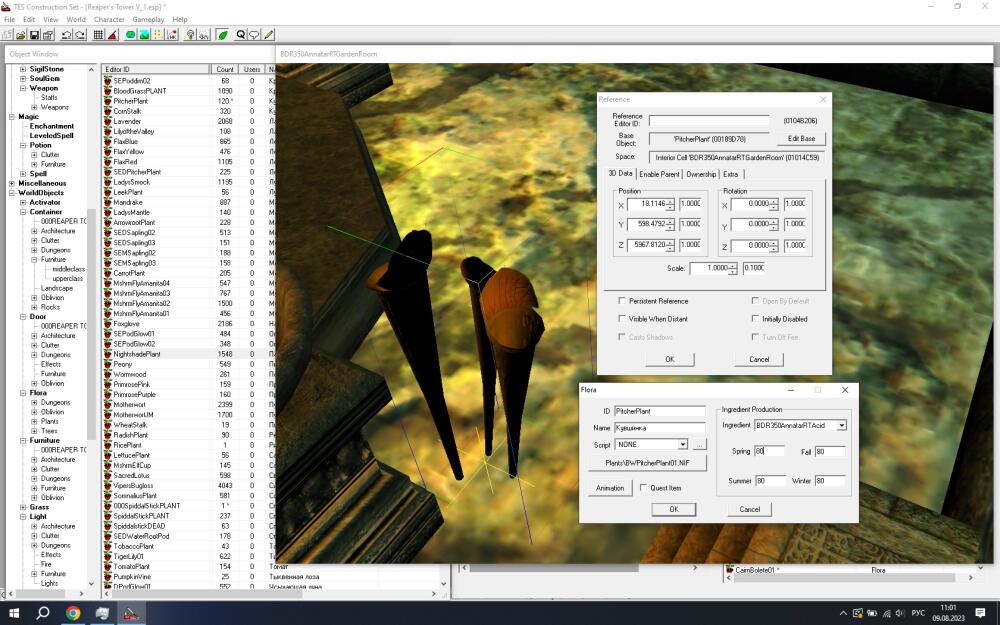Enable Persistent Reference checkbox
Image resolution: width=1000 pixels, height=625 pixels.
coord(622,300)
